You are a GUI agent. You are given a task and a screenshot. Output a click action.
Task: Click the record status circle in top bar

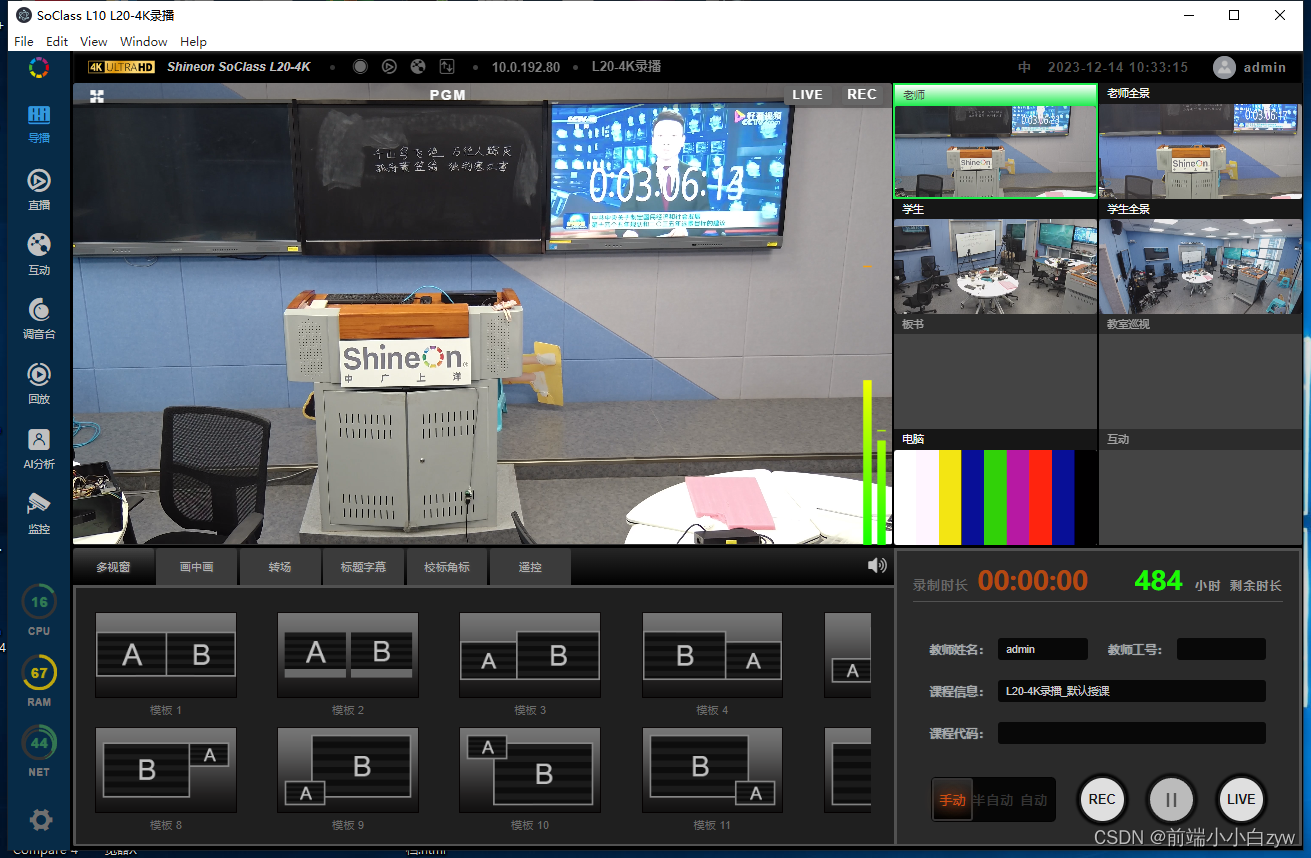click(360, 67)
